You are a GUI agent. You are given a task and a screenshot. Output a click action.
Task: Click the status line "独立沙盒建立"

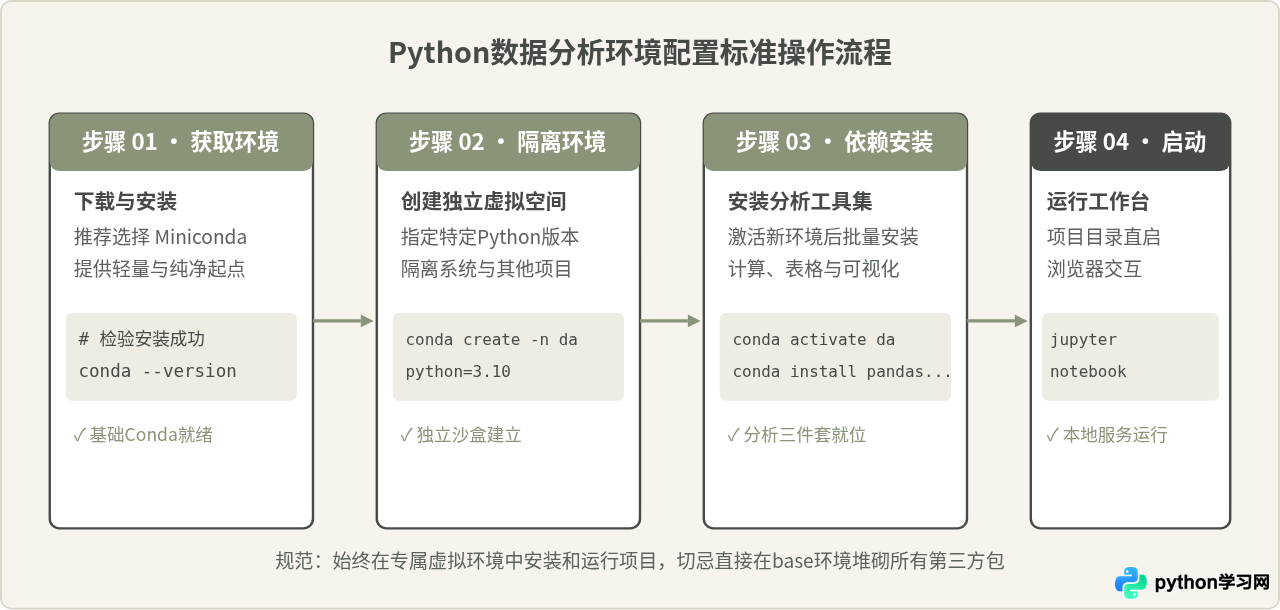click(x=461, y=435)
